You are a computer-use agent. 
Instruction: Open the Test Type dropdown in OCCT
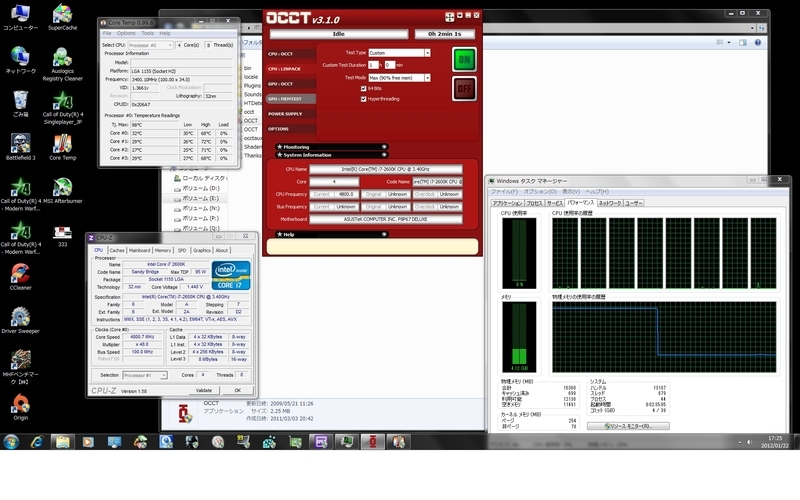[x=427, y=53]
